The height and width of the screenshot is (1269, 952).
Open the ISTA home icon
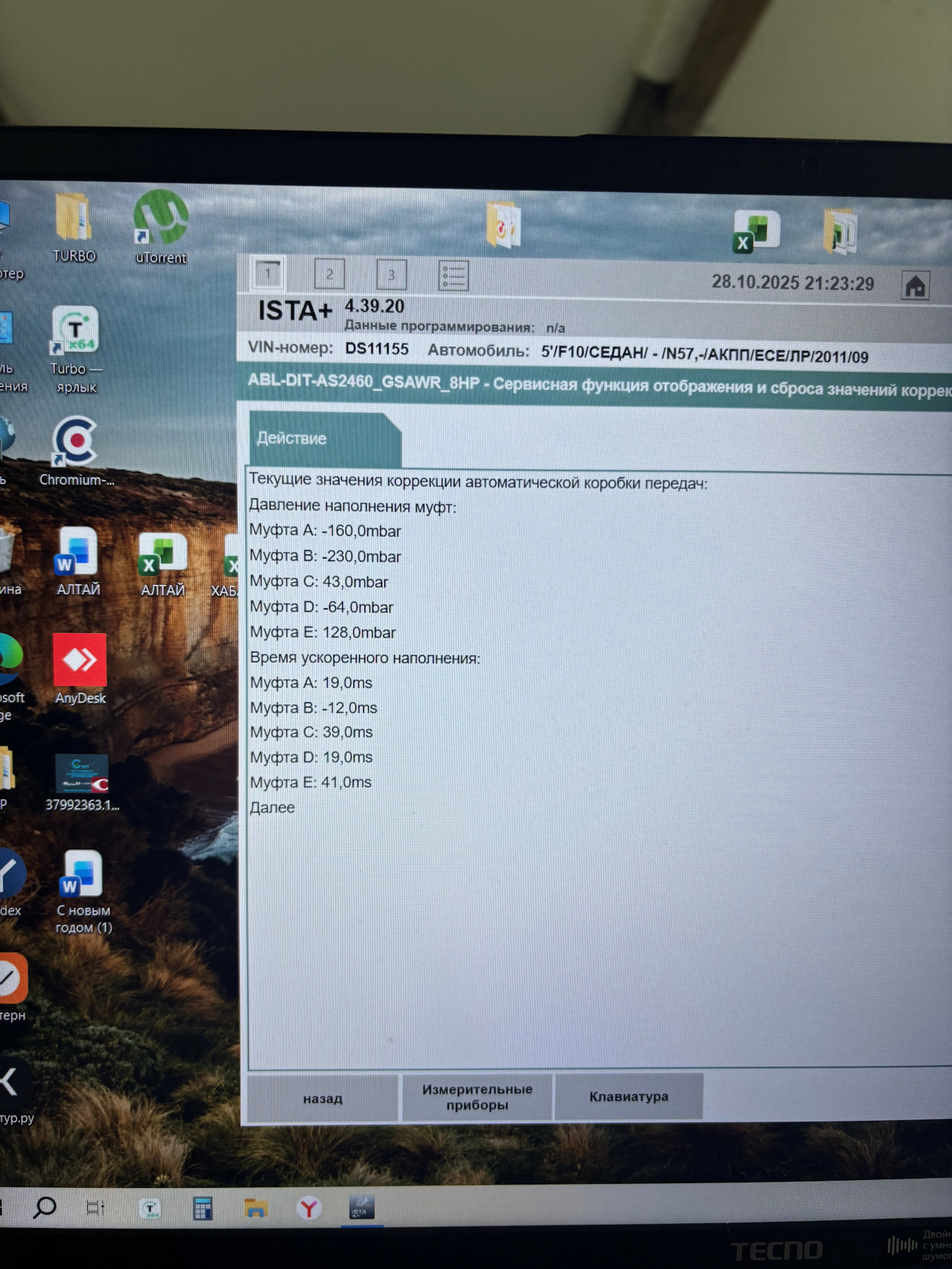(x=915, y=286)
